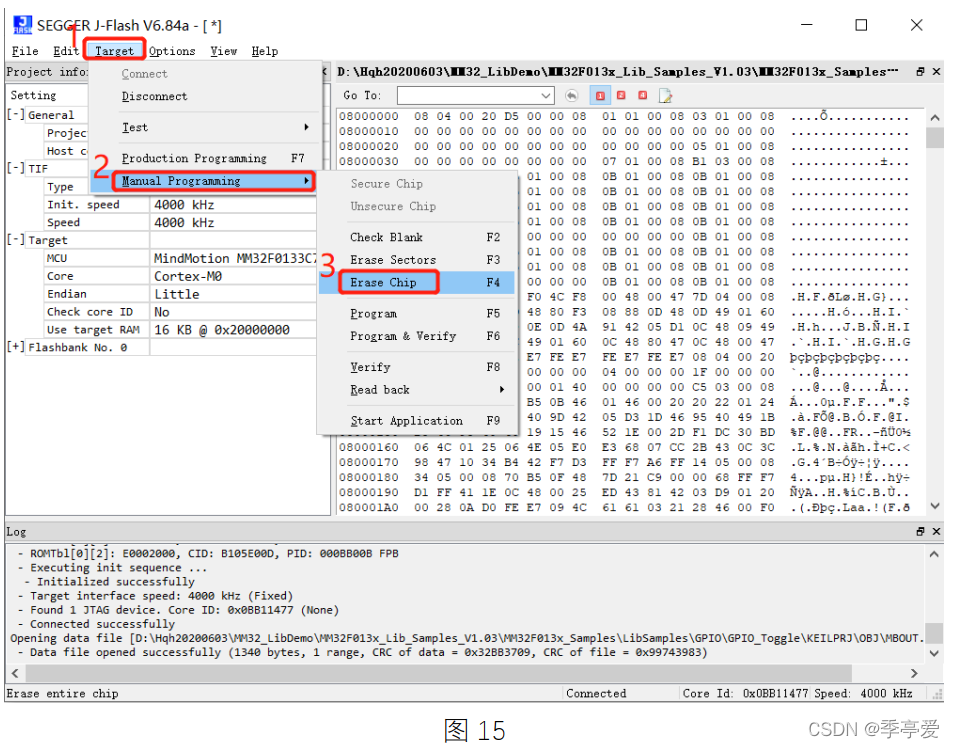Image resolution: width=954 pixels, height=748 pixels.
Task: Click hex row address 08000000
Action: click(x=369, y=116)
